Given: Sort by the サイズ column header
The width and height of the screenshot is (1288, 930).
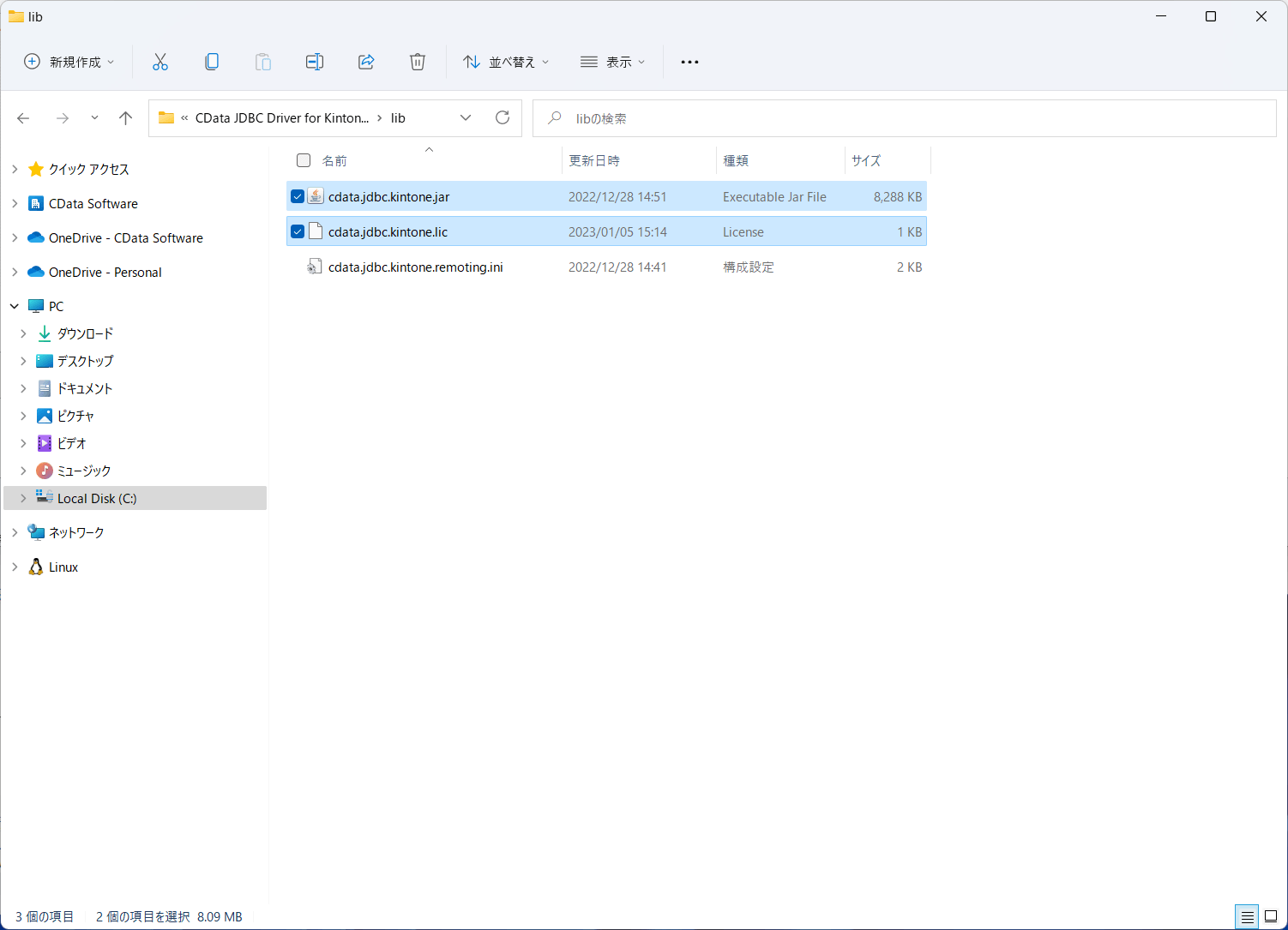Looking at the screenshot, I should 866,160.
